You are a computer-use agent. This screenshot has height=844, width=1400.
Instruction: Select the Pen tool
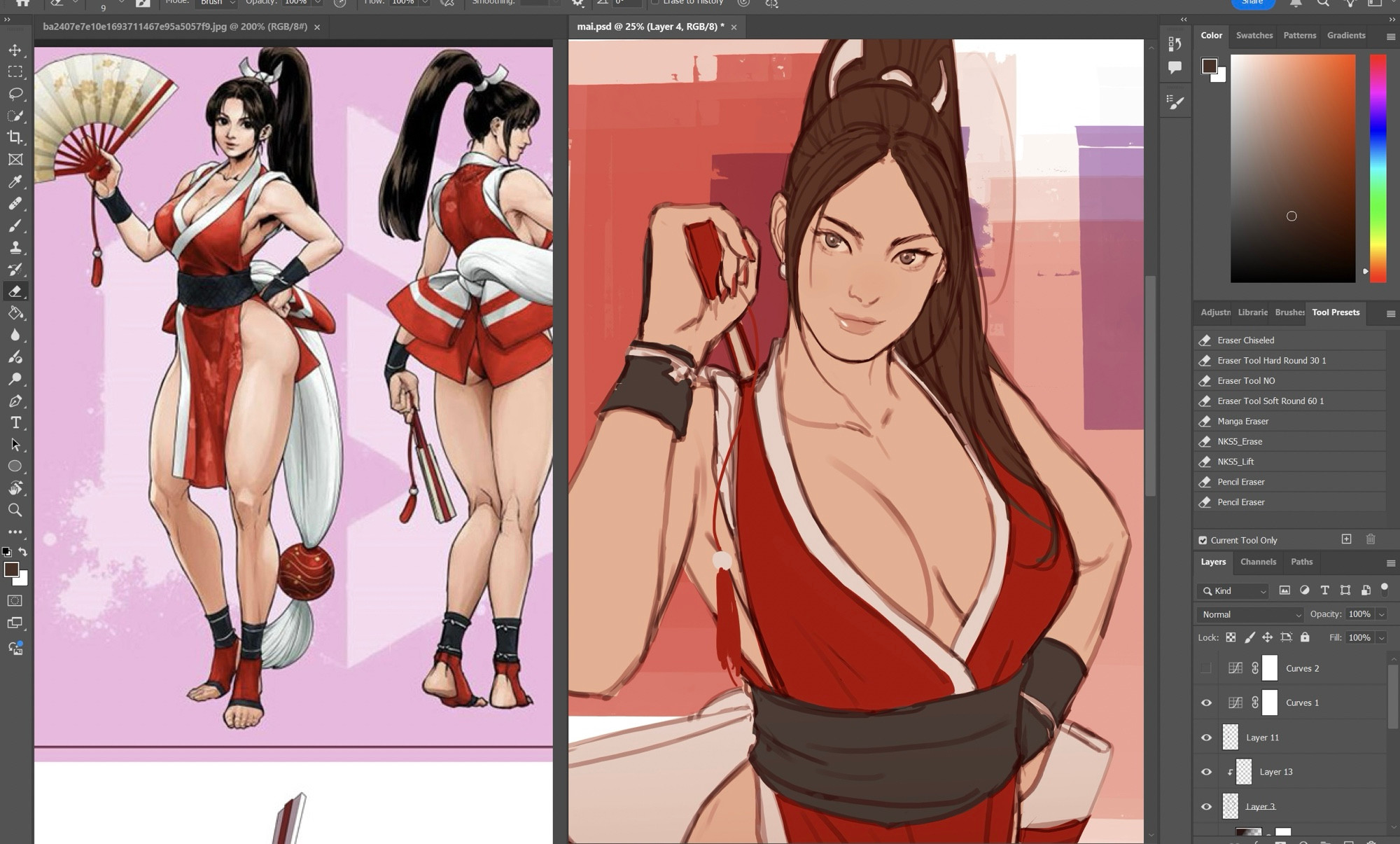click(15, 401)
